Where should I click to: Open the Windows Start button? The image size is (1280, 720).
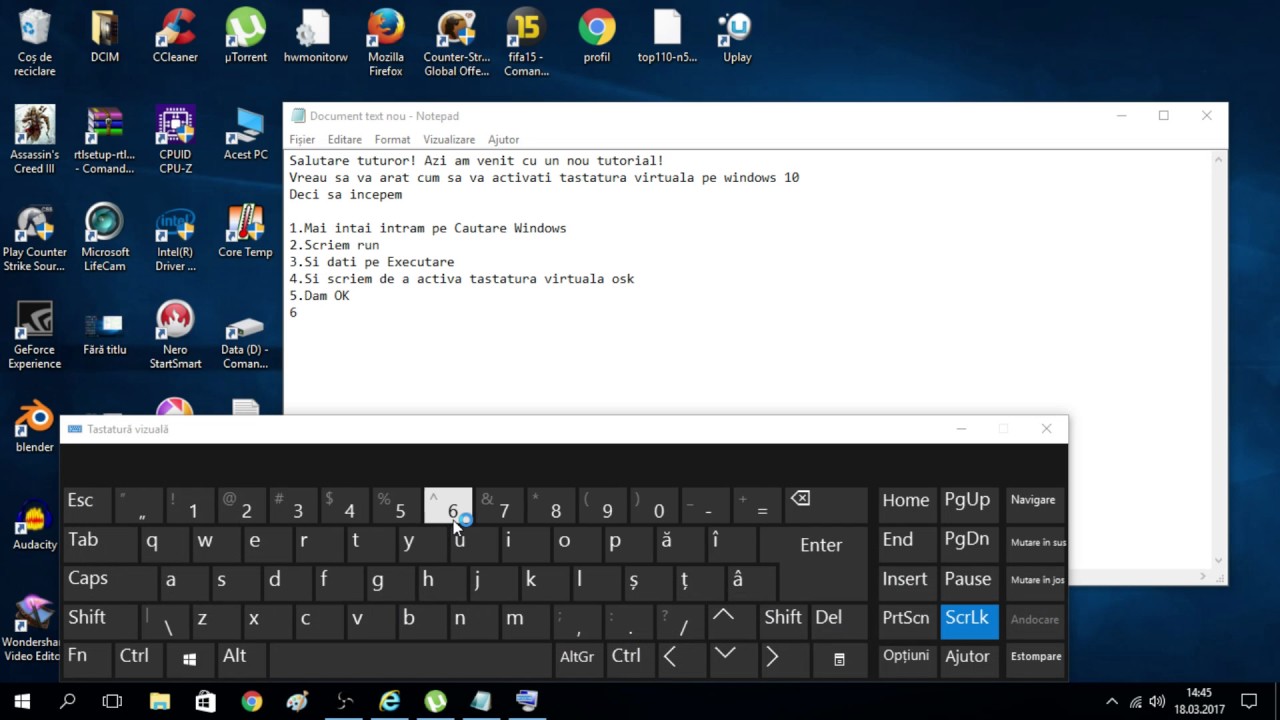22,701
